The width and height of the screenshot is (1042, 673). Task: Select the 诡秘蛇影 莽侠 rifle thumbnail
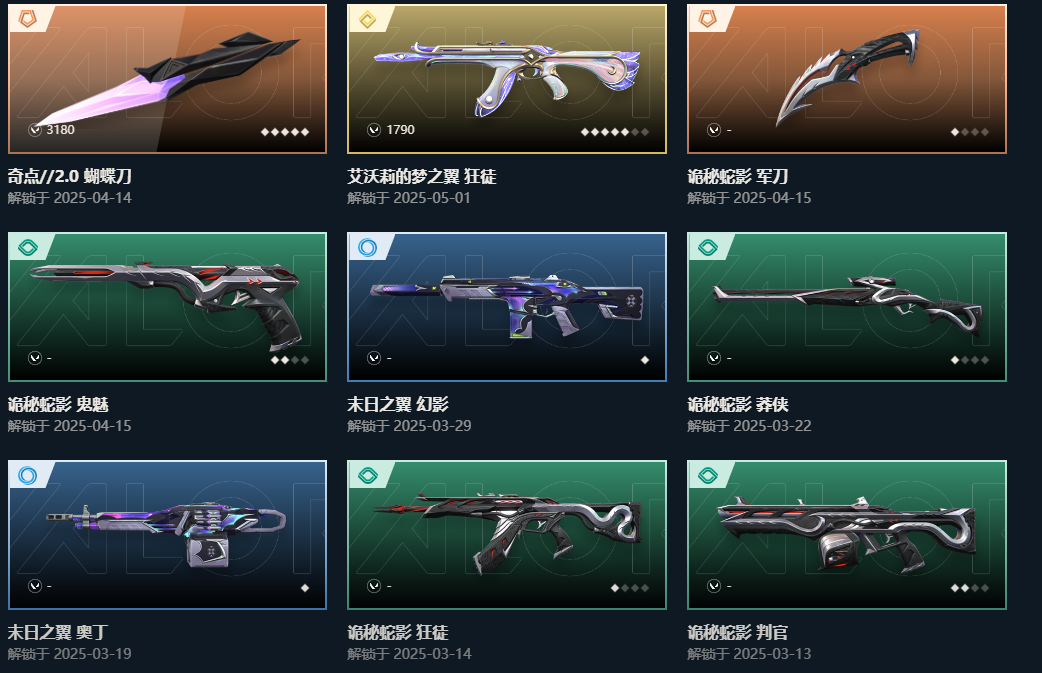[x=847, y=307]
